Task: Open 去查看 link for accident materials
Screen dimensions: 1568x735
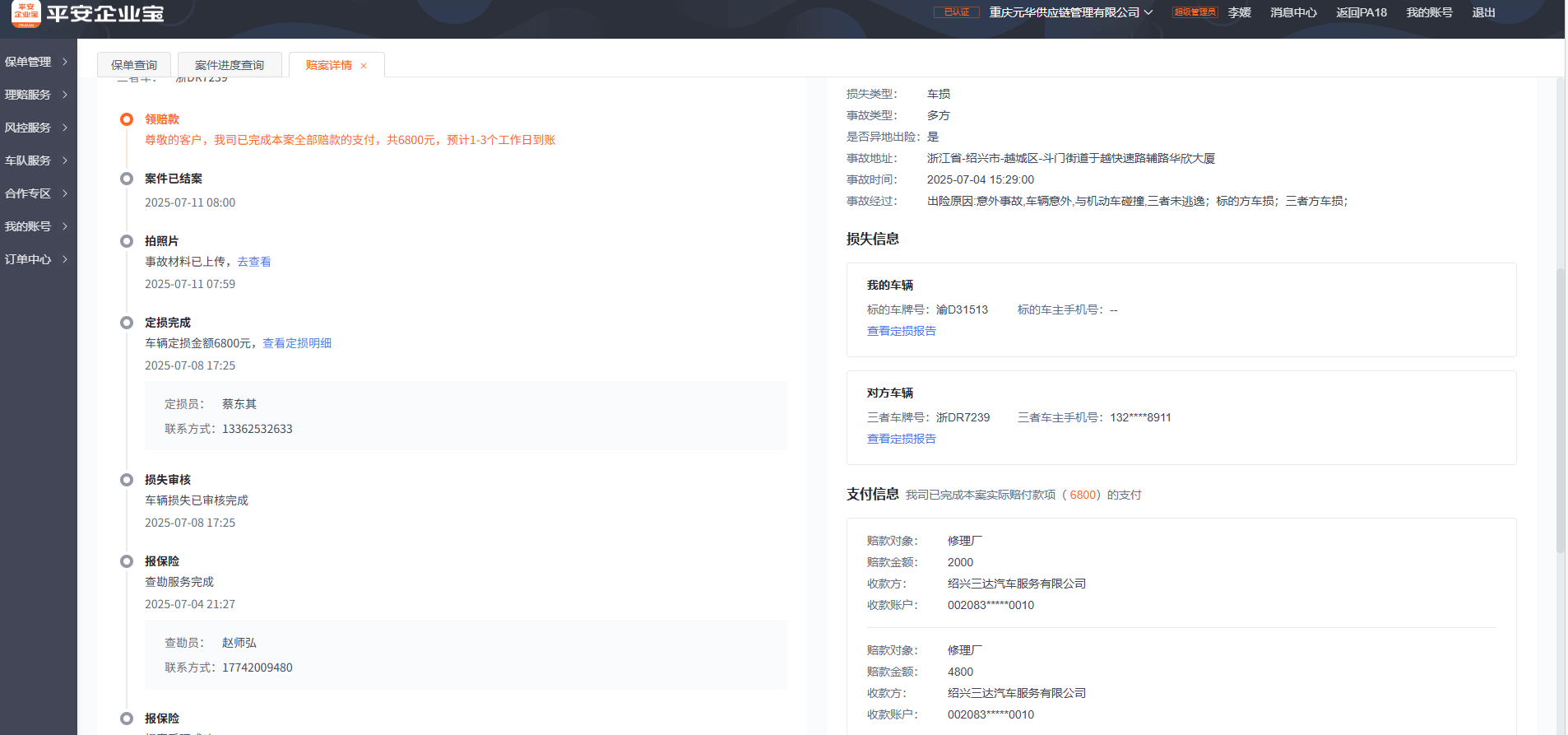Action: click(x=254, y=262)
